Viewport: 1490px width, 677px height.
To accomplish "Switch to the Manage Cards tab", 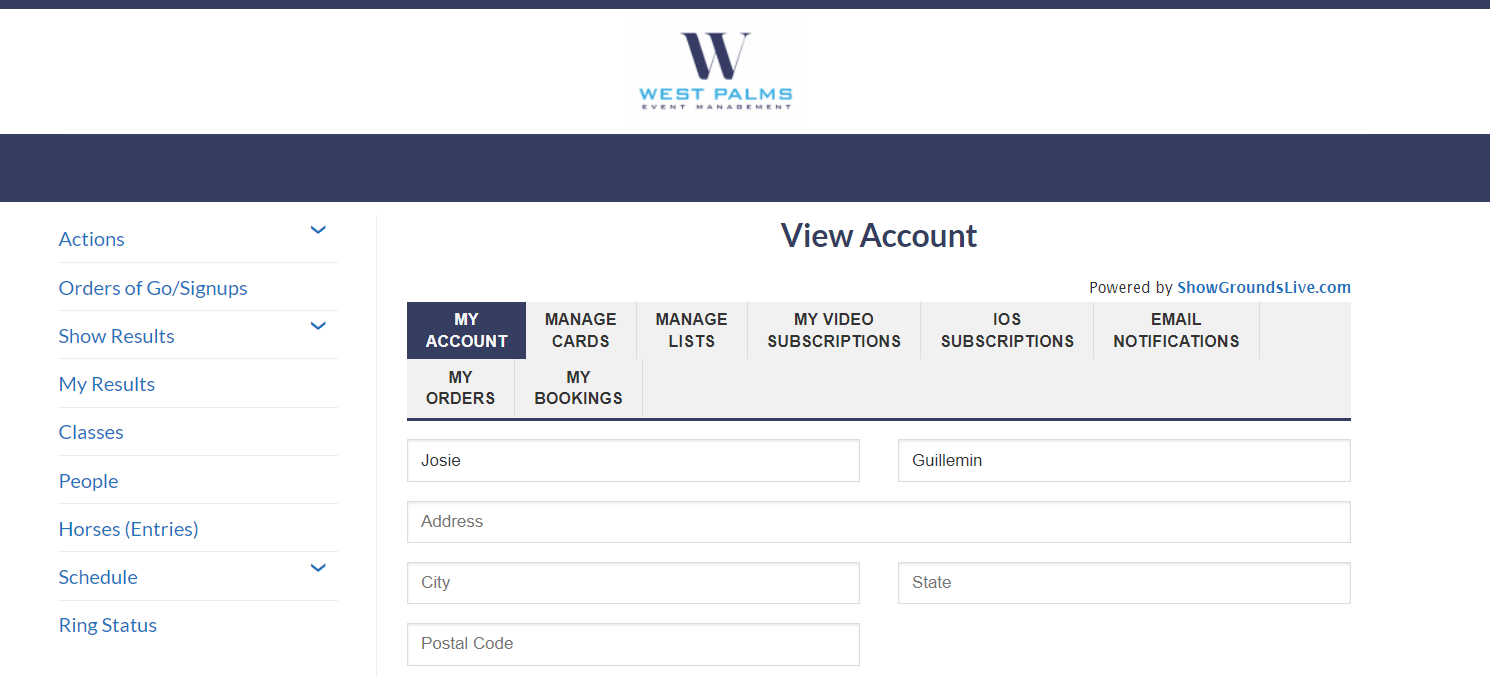I will pyautogui.click(x=581, y=330).
